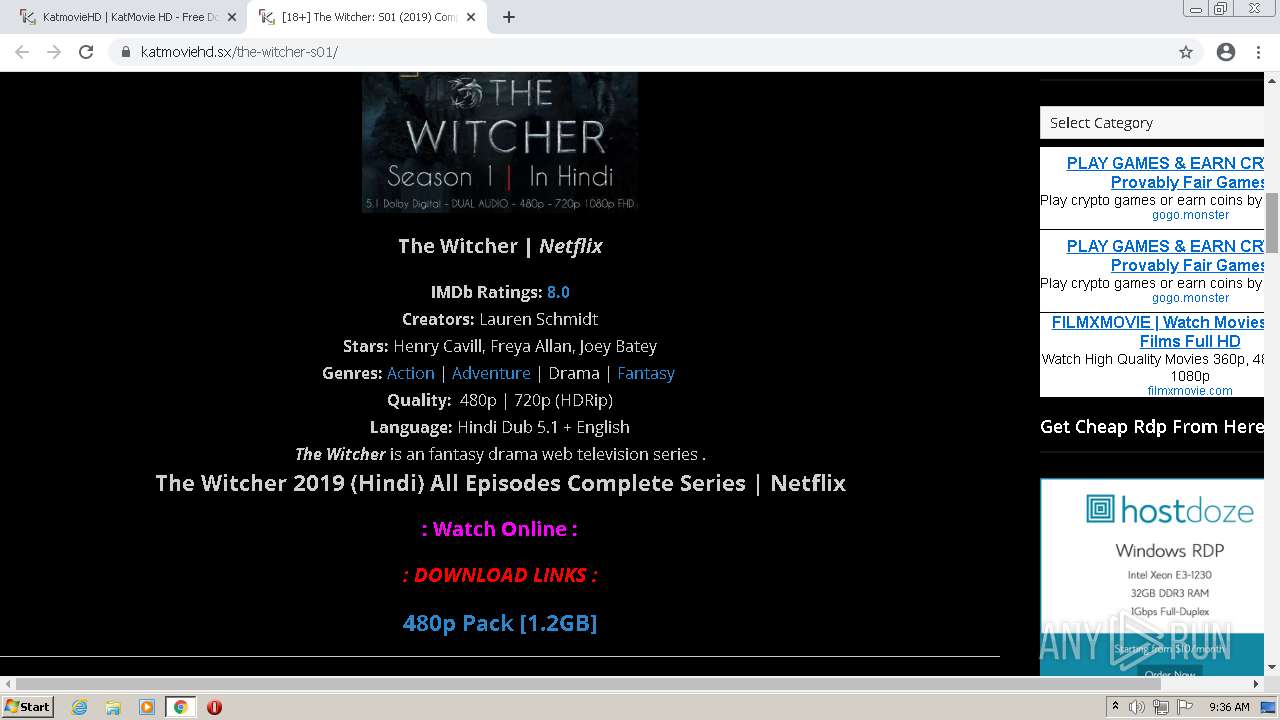Click the 480p | 720p (HDRip) quality text

click(x=536, y=400)
